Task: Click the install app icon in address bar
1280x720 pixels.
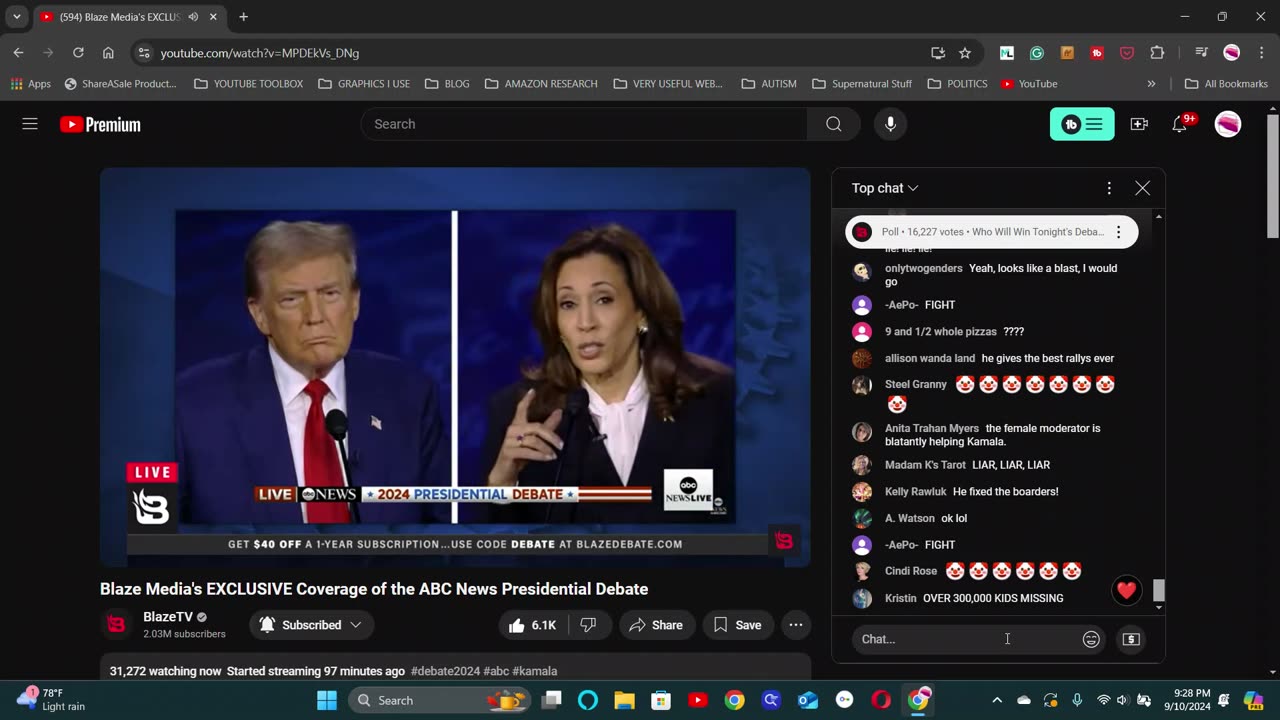Action: pos(938,53)
